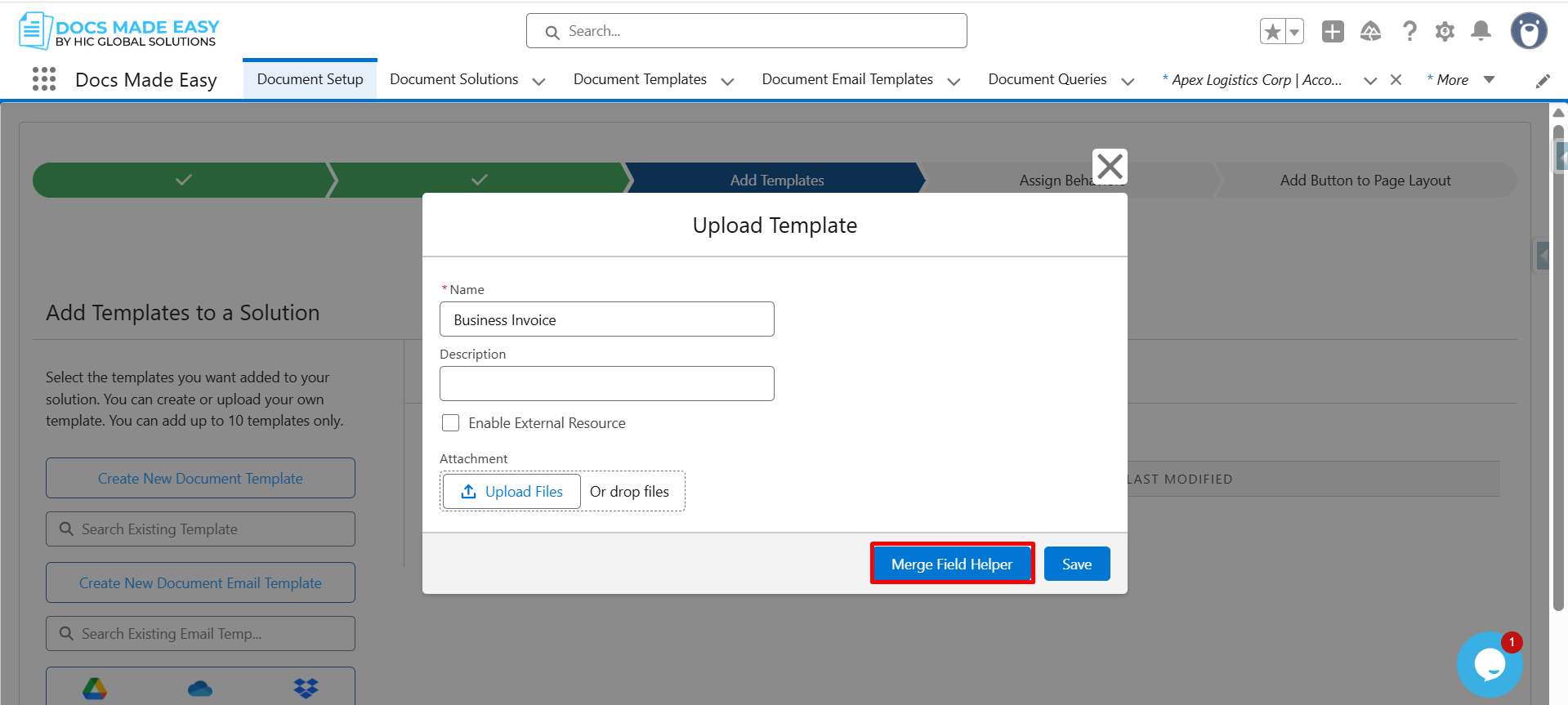Focus the global Search box
The width and height of the screenshot is (1568, 705).
(747, 31)
